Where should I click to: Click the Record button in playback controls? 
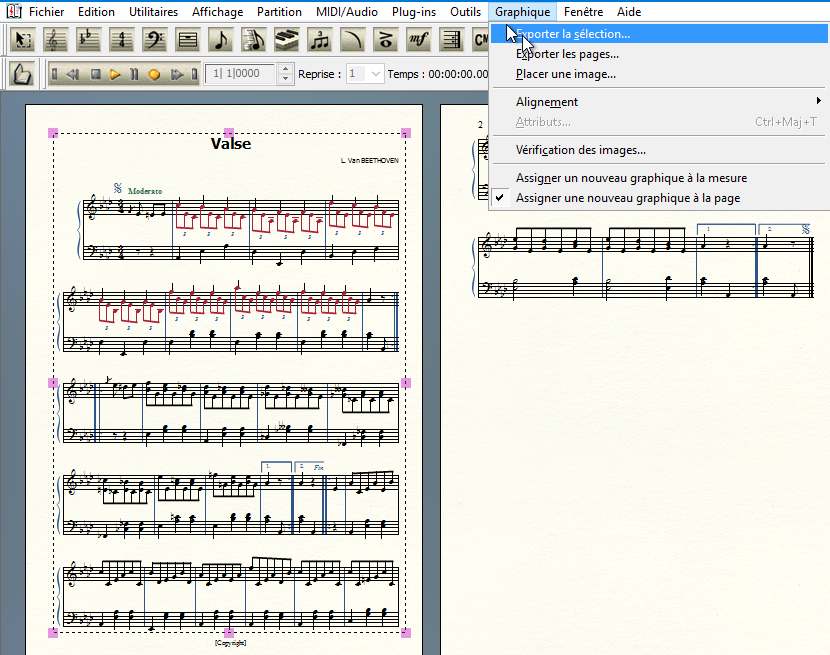(x=154, y=74)
